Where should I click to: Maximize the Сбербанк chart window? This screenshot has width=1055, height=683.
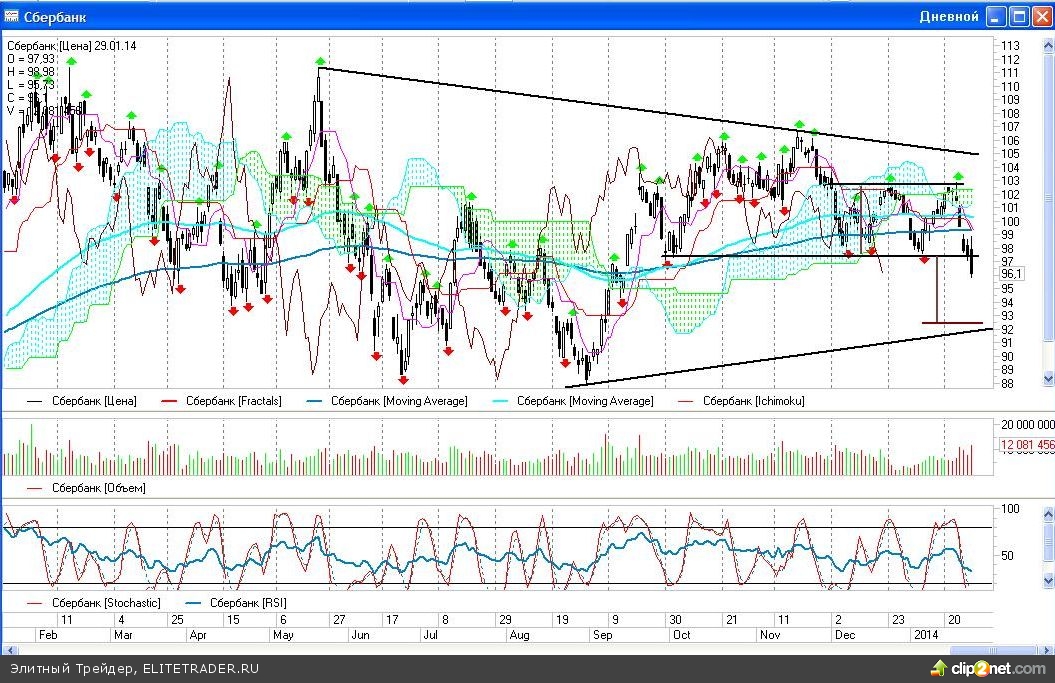tap(1018, 16)
